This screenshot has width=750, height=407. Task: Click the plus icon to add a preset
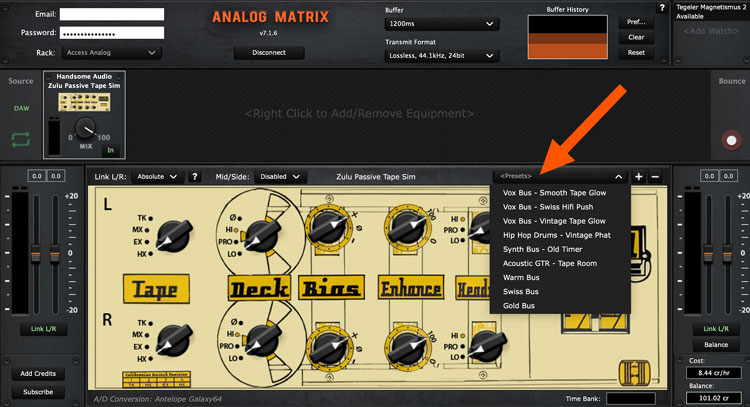638,176
